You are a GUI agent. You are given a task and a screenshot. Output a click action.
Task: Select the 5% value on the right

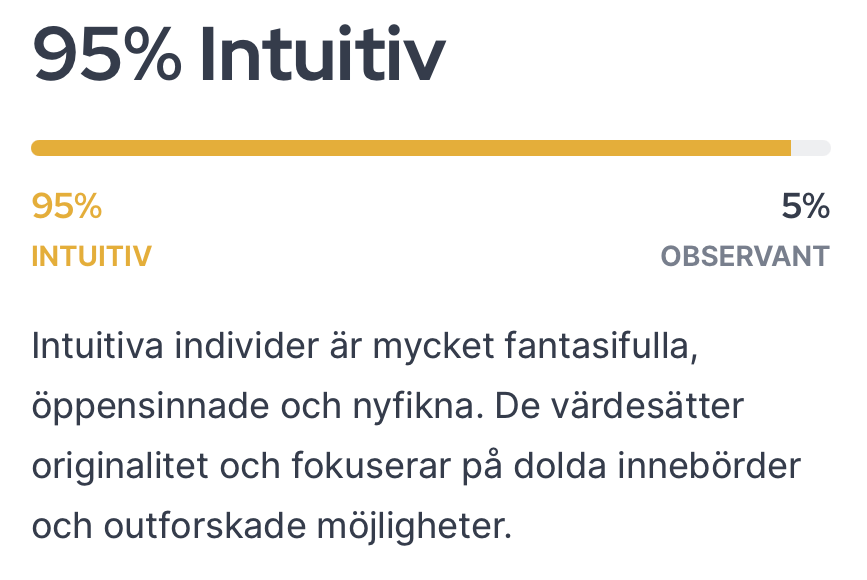(805, 207)
